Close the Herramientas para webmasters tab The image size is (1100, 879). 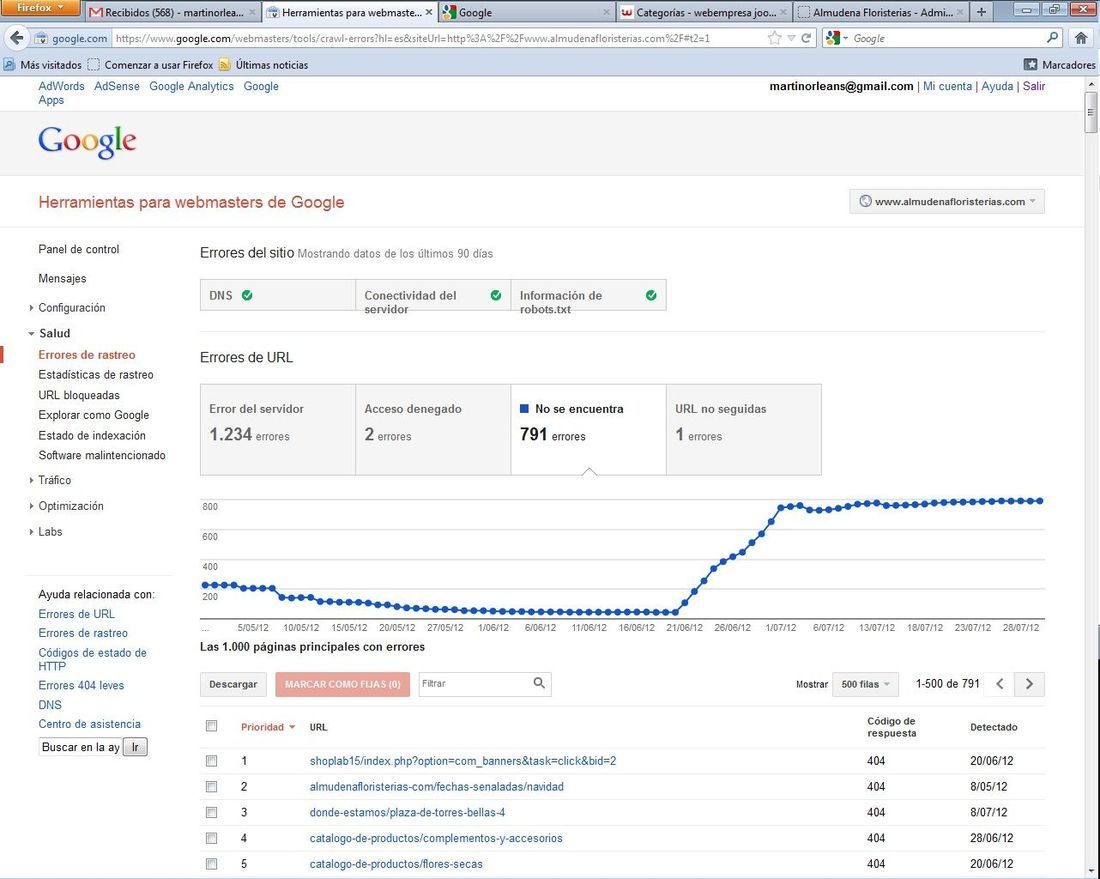[429, 12]
